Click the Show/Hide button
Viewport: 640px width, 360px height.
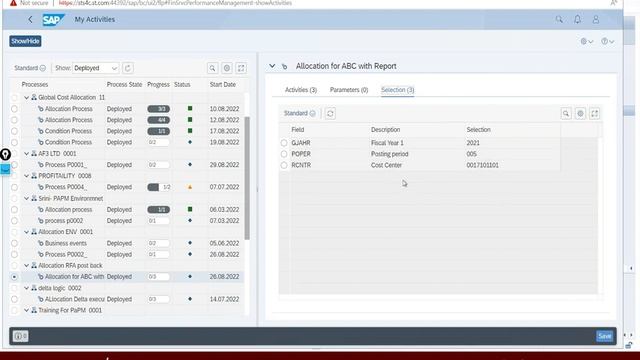(25, 41)
